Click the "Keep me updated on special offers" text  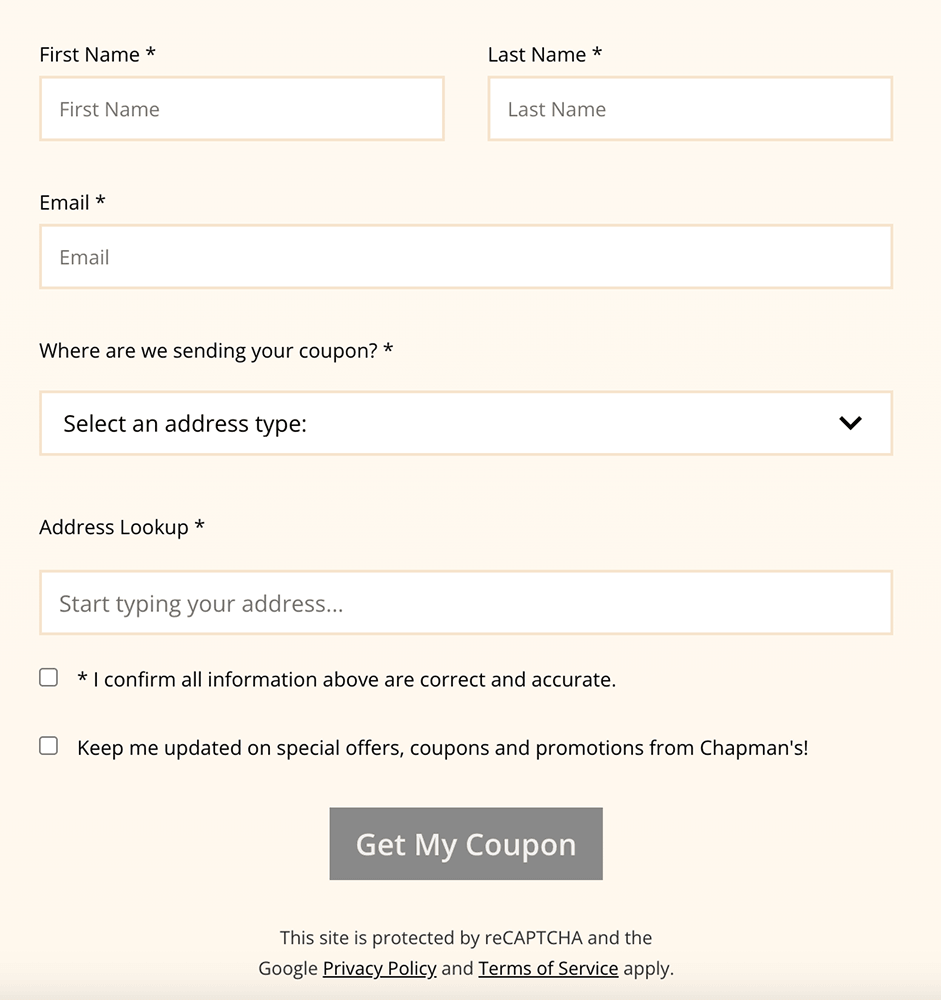click(x=442, y=748)
